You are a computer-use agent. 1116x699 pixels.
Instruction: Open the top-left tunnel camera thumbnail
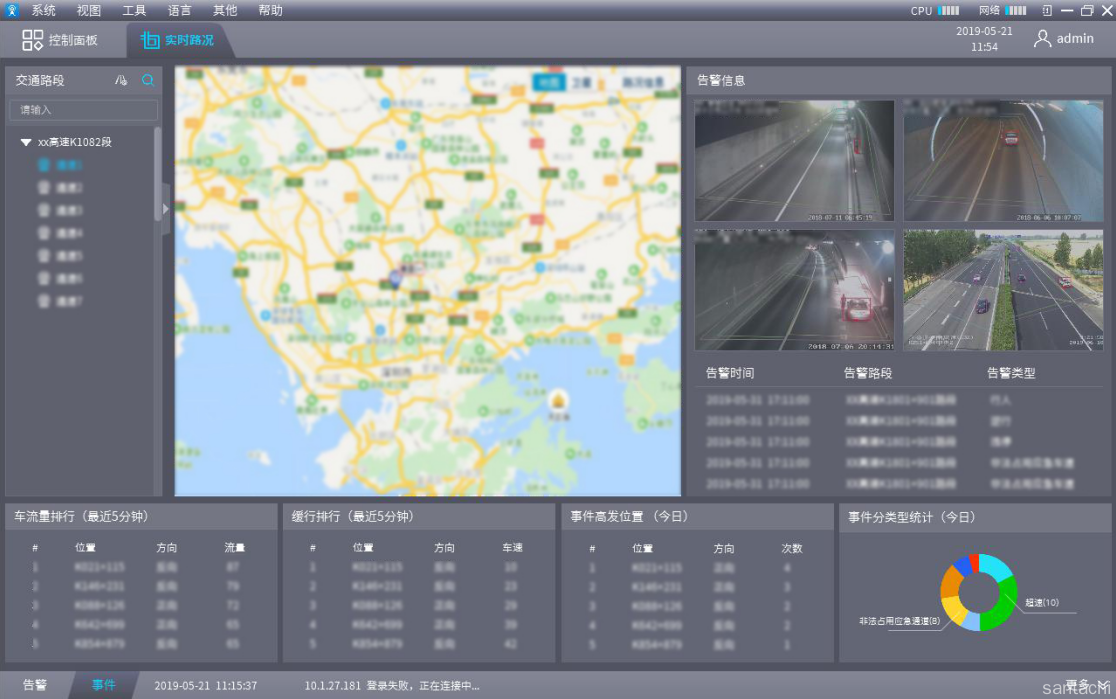[x=794, y=160]
